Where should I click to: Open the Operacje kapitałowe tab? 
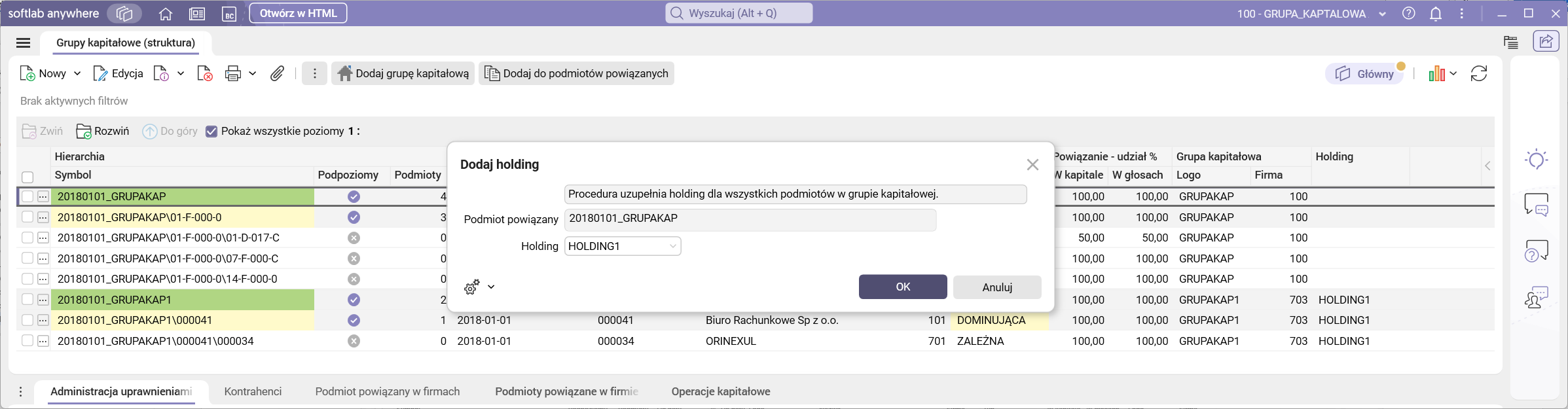tap(721, 391)
